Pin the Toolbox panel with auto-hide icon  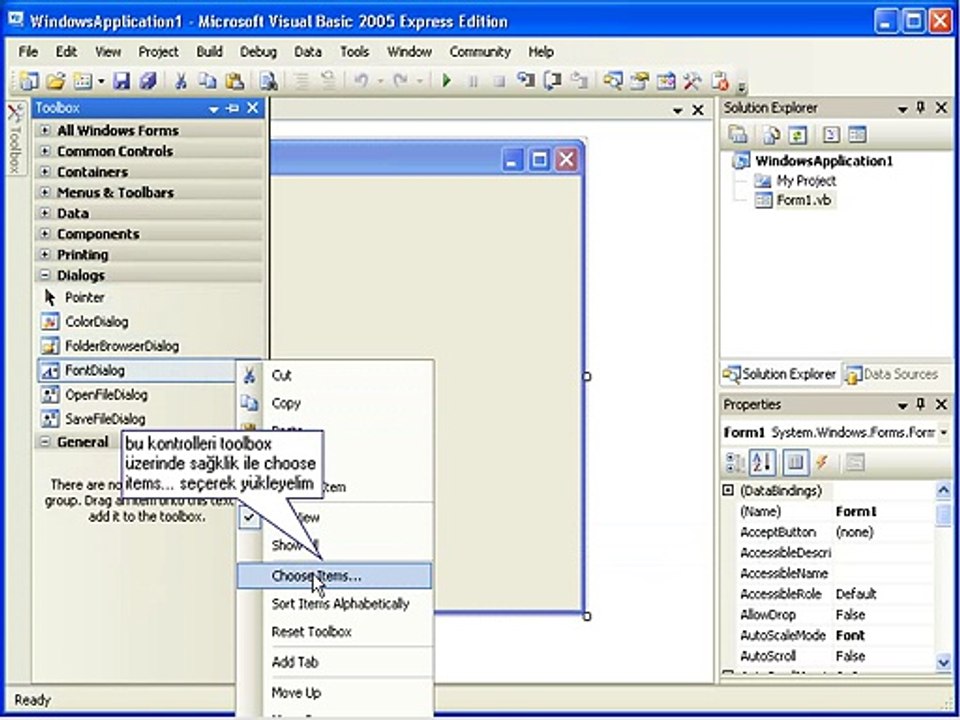click(x=233, y=108)
